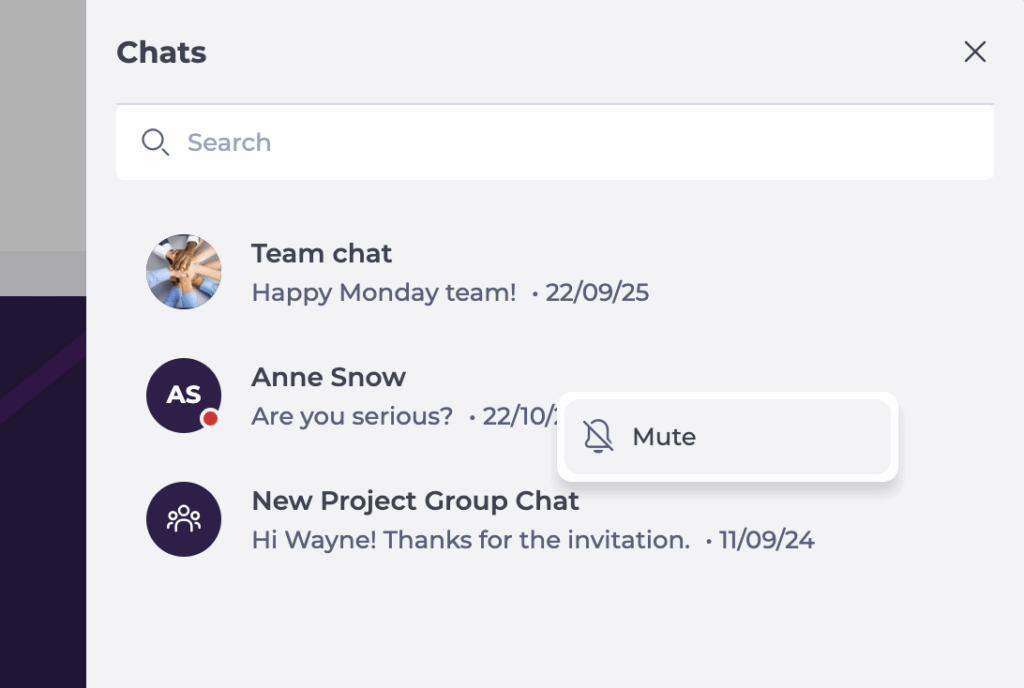Click the "Happy Monday team!" message preview

coord(384,293)
